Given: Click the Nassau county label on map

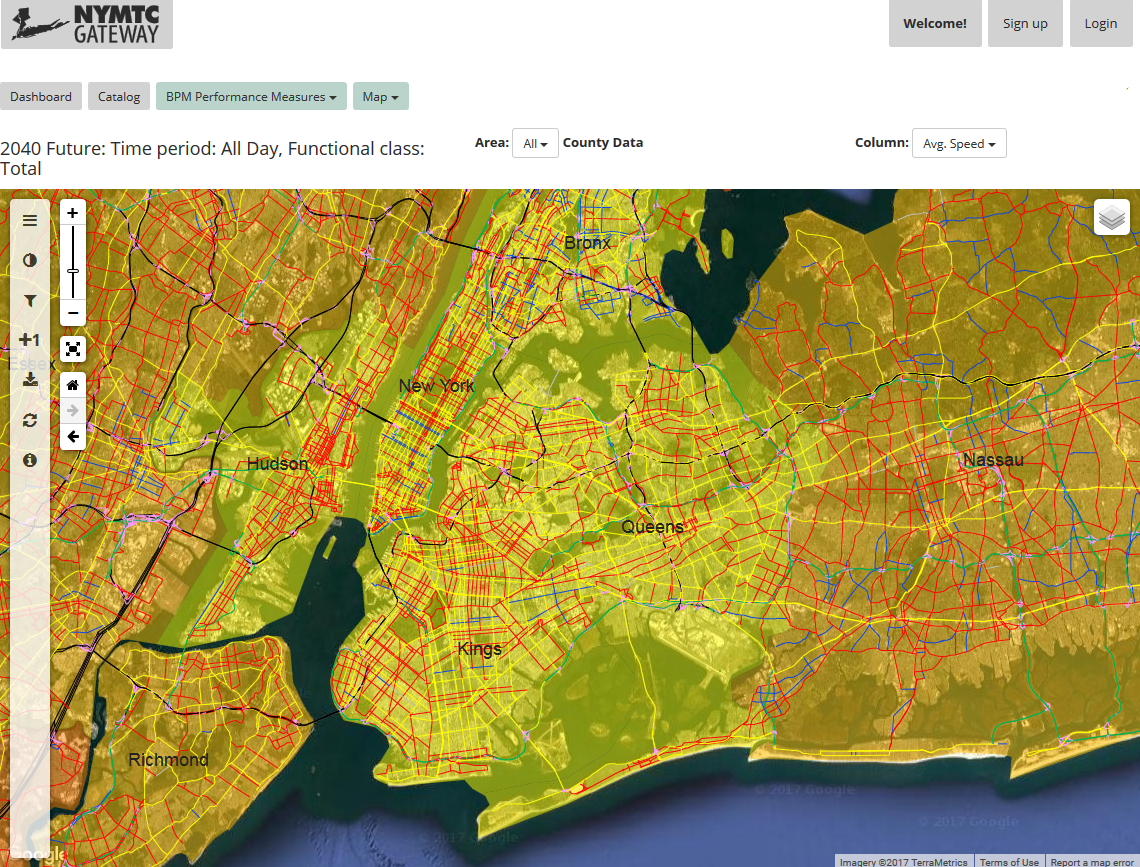Looking at the screenshot, I should tap(993, 459).
